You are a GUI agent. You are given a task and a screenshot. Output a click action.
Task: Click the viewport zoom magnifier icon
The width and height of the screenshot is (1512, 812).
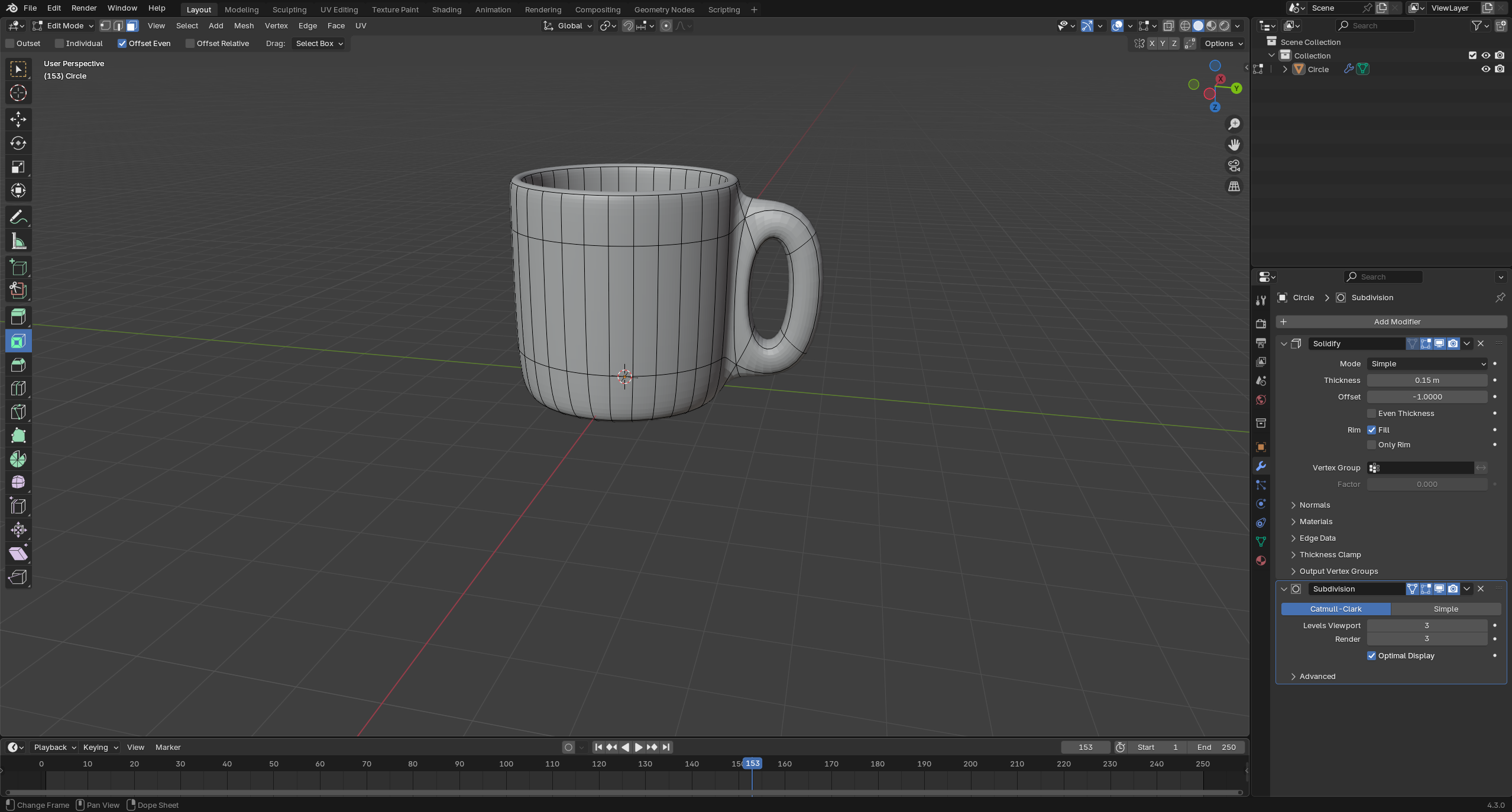[x=1234, y=124]
